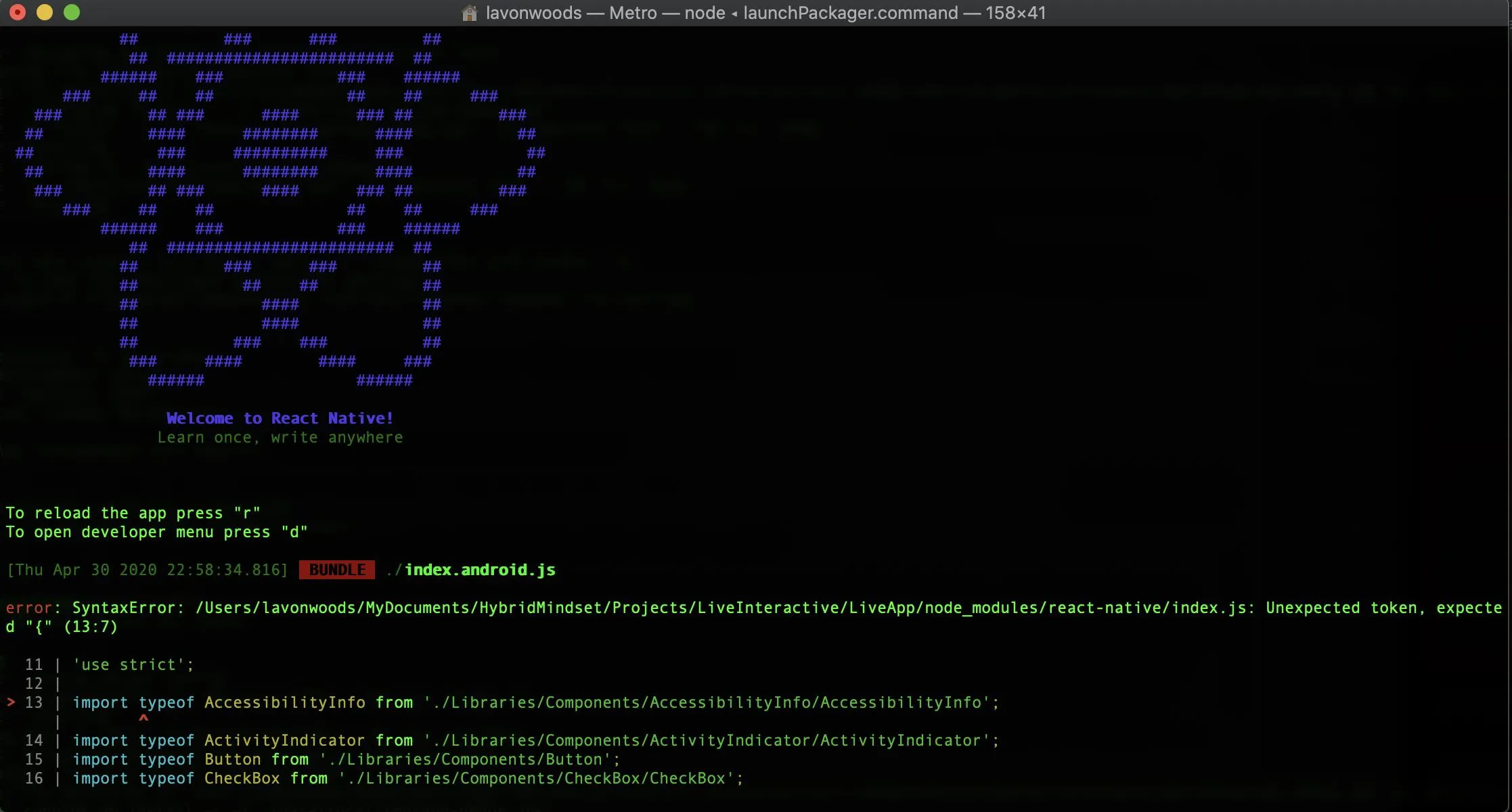Click the './Libraries/Components/Button' path string

(x=469, y=759)
